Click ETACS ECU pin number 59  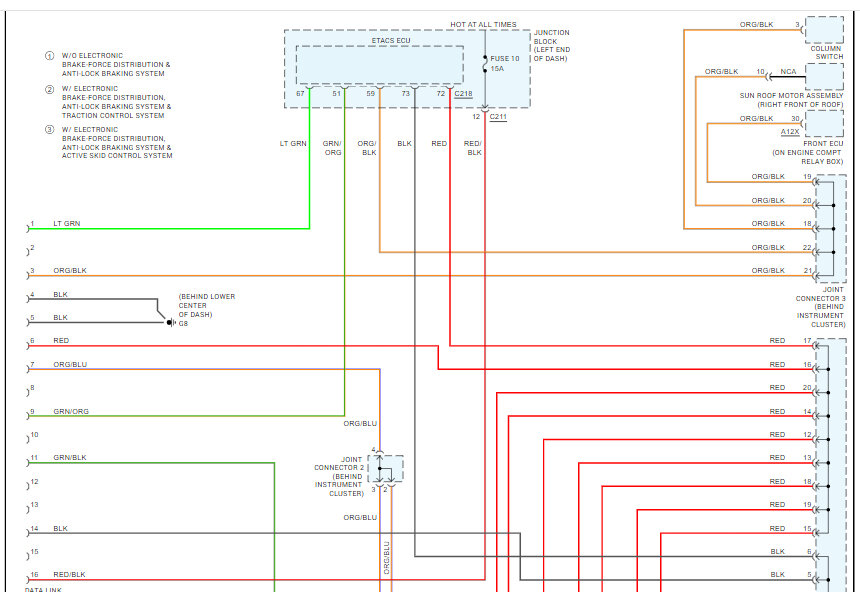click(x=371, y=94)
